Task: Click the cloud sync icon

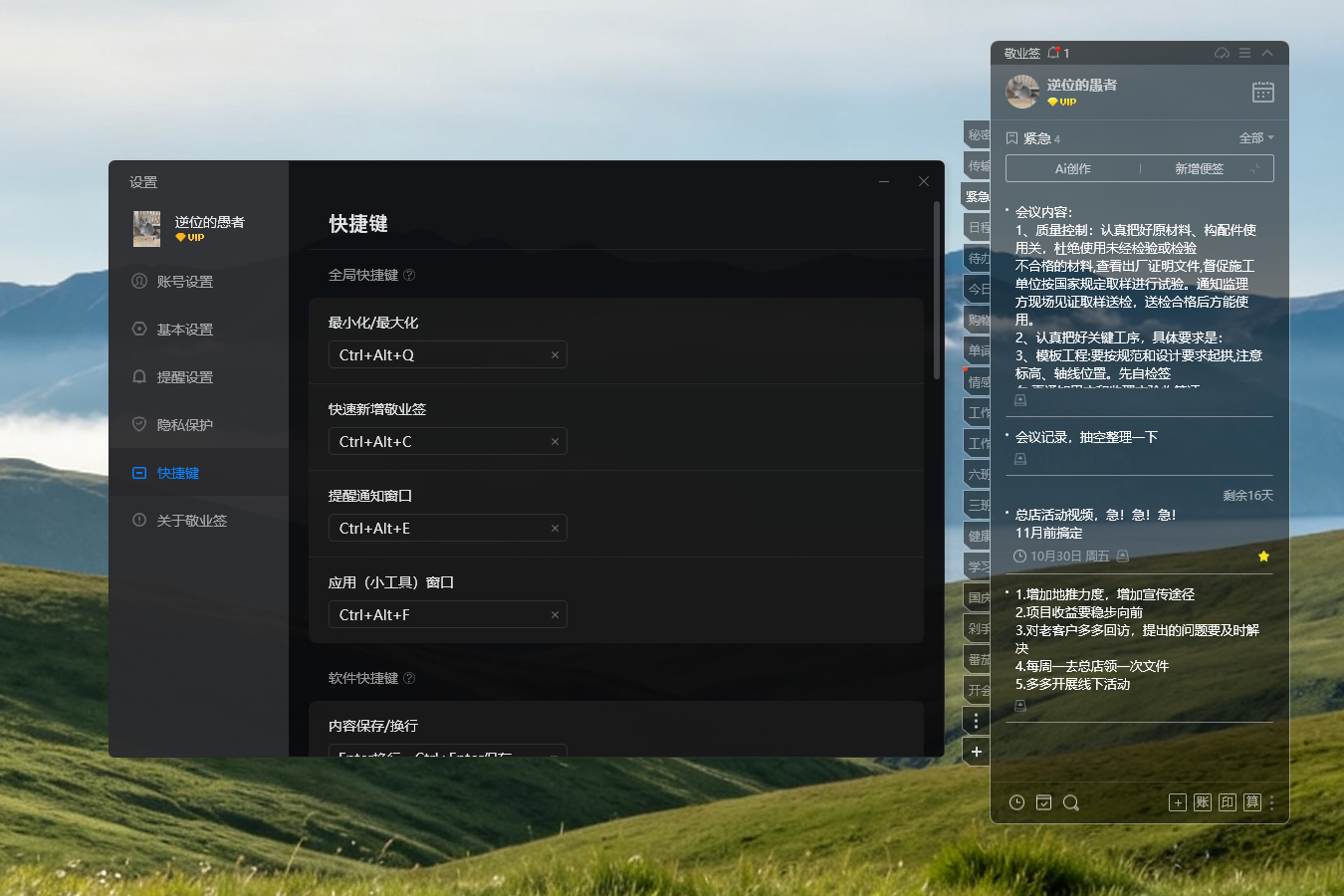Action: [x=1222, y=53]
